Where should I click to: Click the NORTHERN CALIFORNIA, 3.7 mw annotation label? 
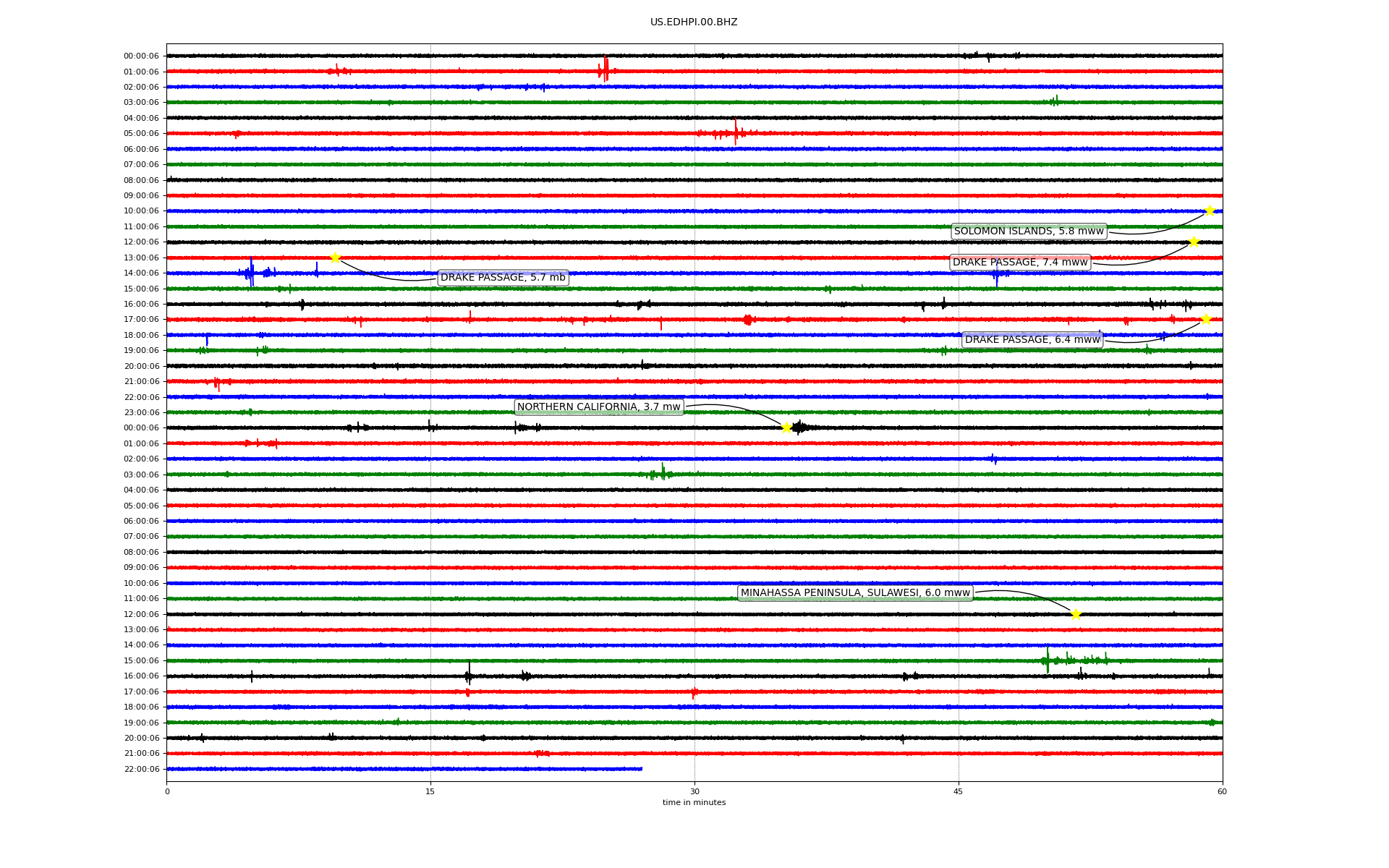pos(599,407)
